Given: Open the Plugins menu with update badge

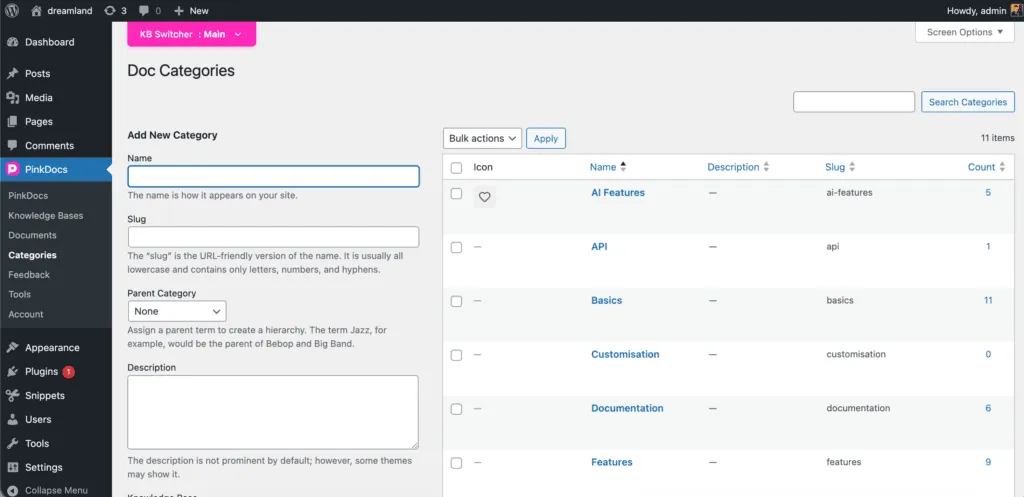Looking at the screenshot, I should tap(42, 371).
